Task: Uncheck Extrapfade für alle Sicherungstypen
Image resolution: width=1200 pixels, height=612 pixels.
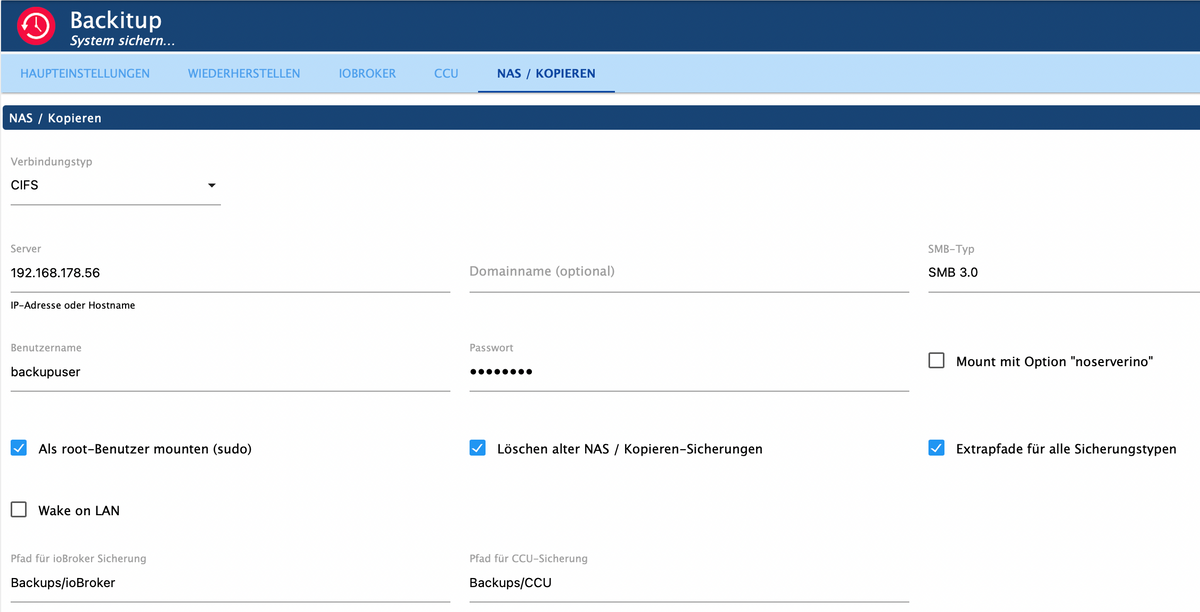Action: (x=937, y=448)
